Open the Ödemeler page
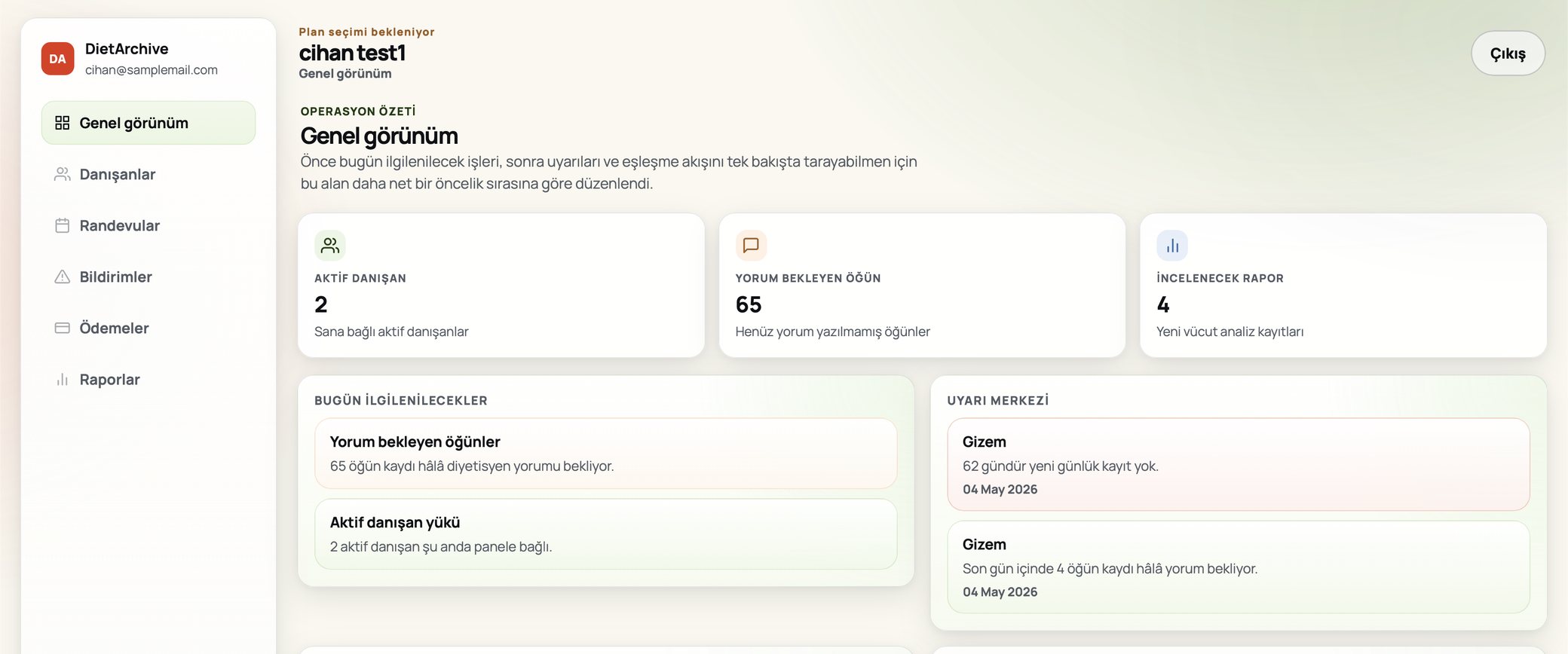Viewport: 1568px width, 654px height. [x=149, y=328]
